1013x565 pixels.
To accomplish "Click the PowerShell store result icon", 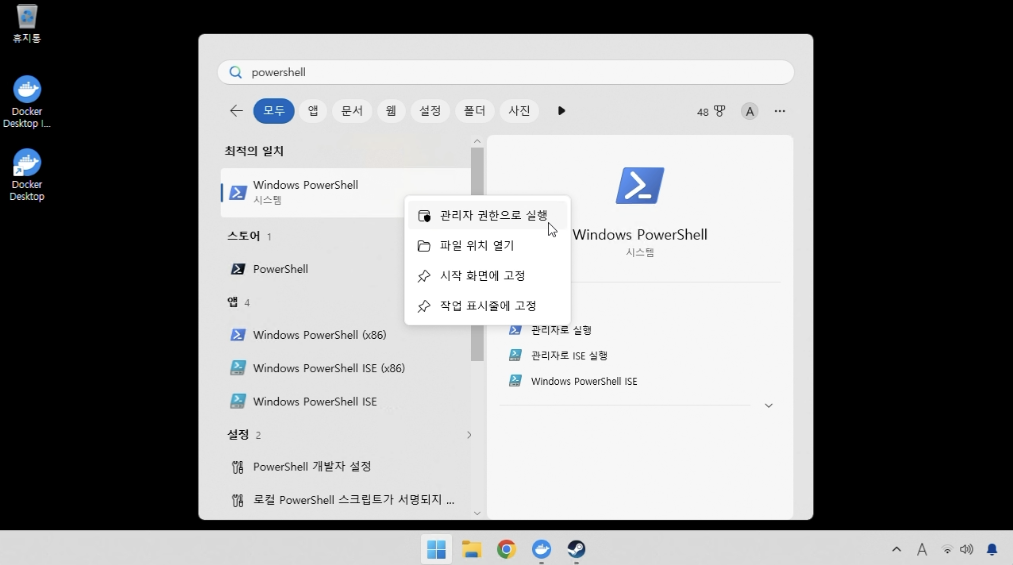I will (x=238, y=269).
